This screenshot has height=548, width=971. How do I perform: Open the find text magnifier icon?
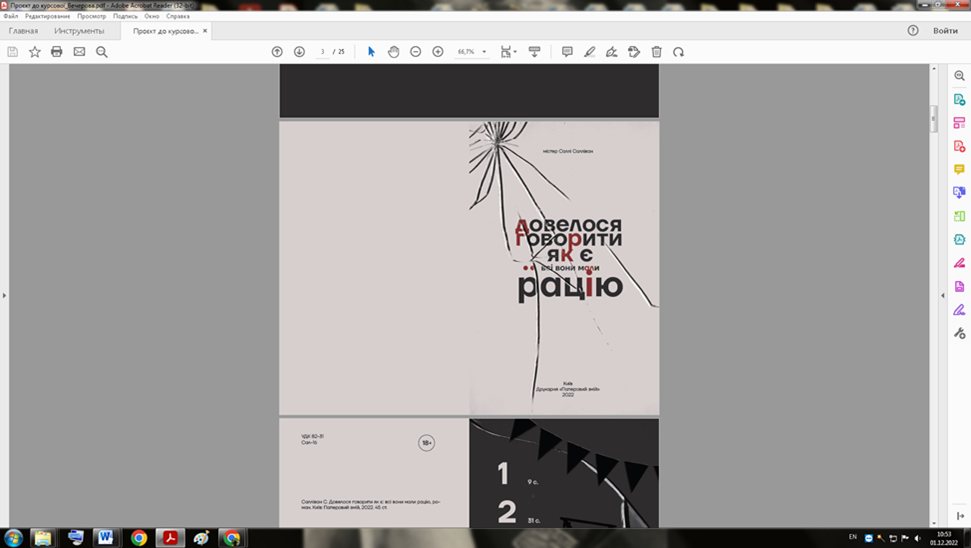click(102, 52)
